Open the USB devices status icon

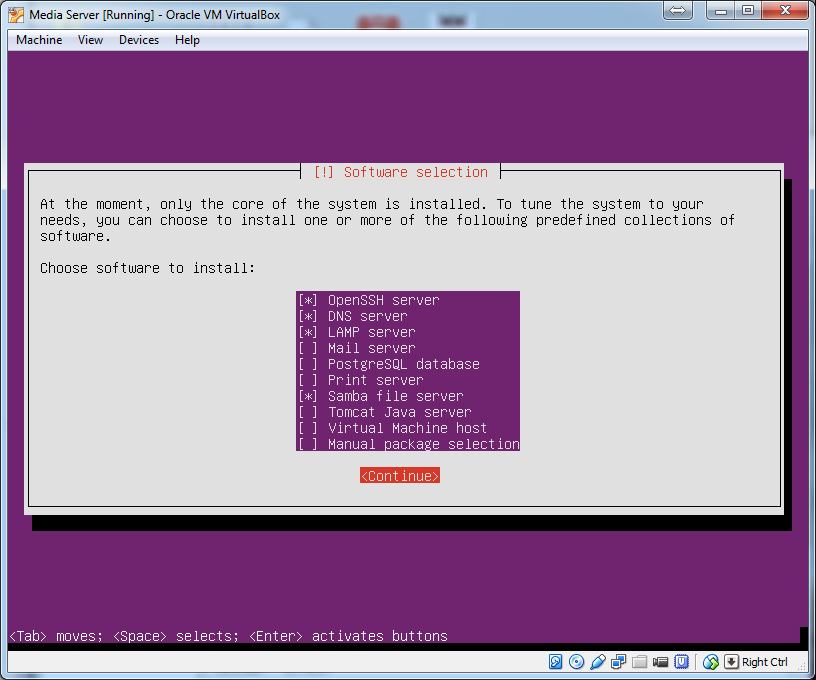click(x=597, y=662)
